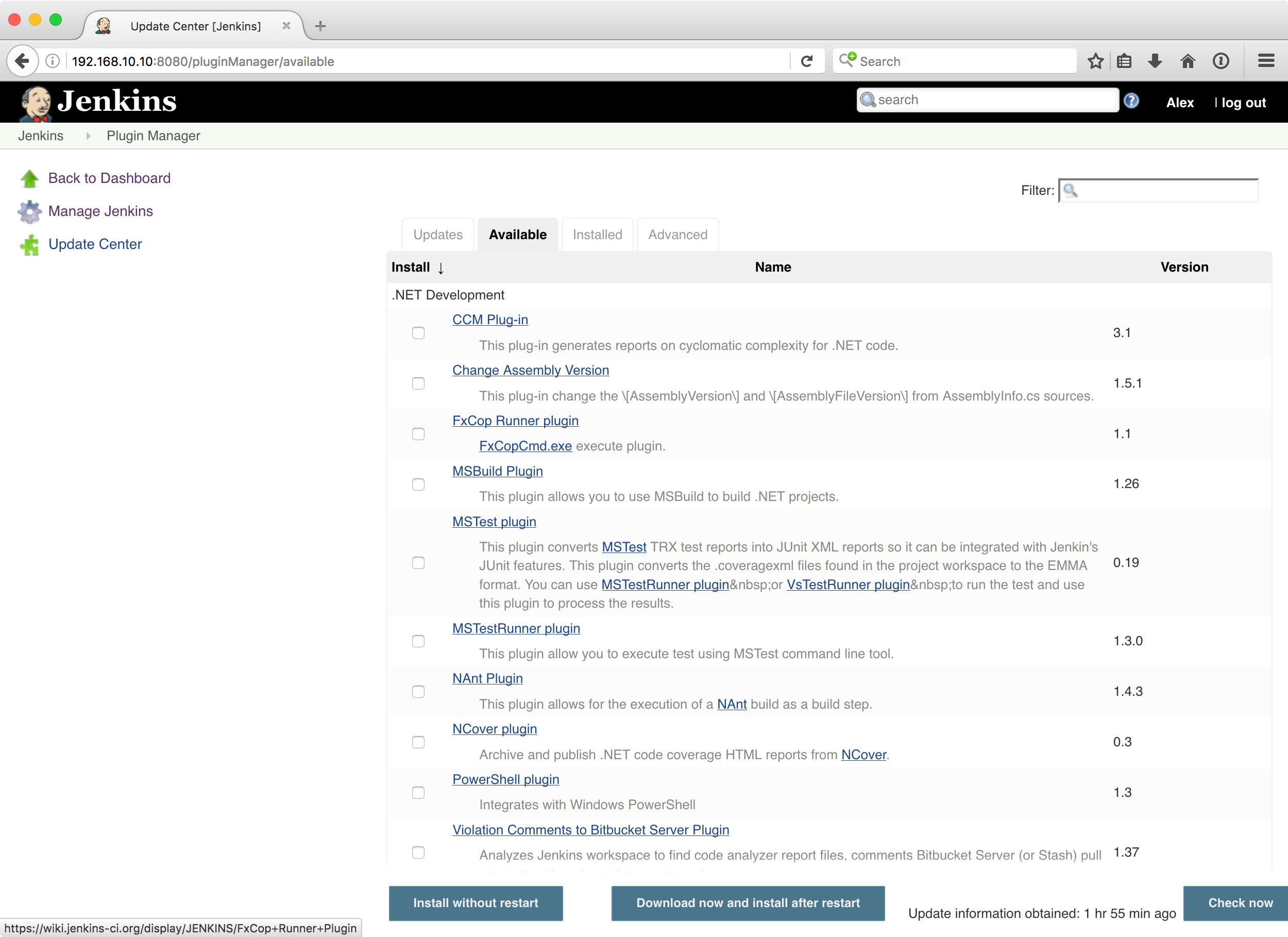Click the breadcrumb arrow after Jenkins
The width and height of the screenshot is (1288, 937).
pos(88,136)
